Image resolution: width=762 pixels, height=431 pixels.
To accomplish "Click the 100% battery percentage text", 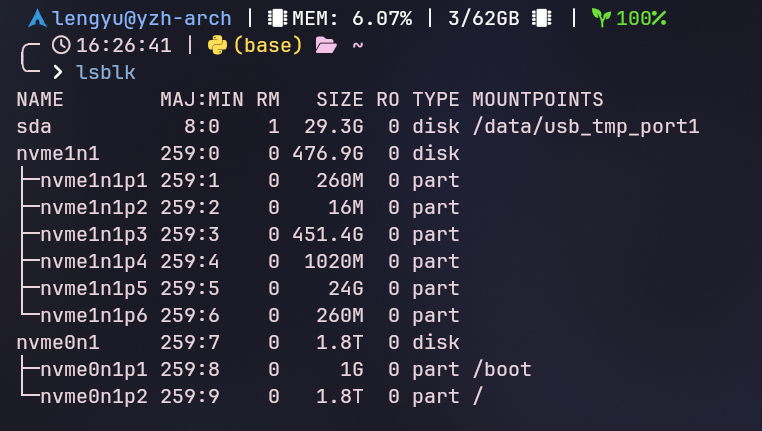I will 641,18.
